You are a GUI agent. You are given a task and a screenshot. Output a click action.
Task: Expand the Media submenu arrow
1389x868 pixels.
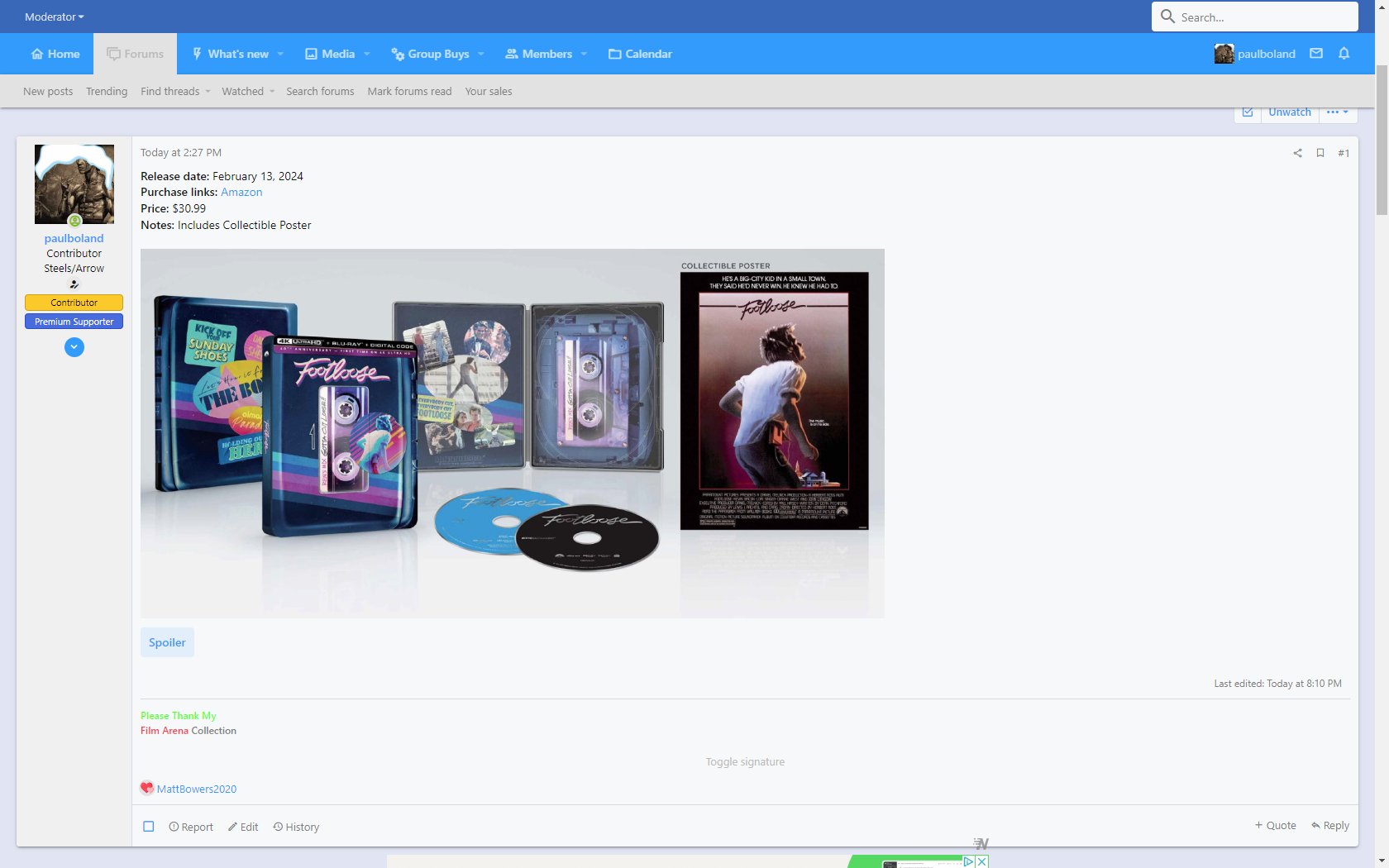tap(366, 54)
